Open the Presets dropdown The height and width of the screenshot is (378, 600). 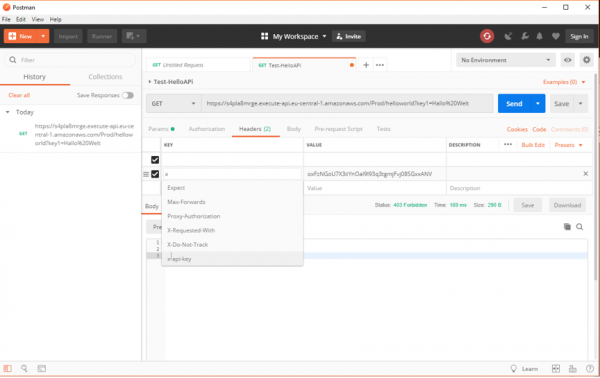point(568,145)
